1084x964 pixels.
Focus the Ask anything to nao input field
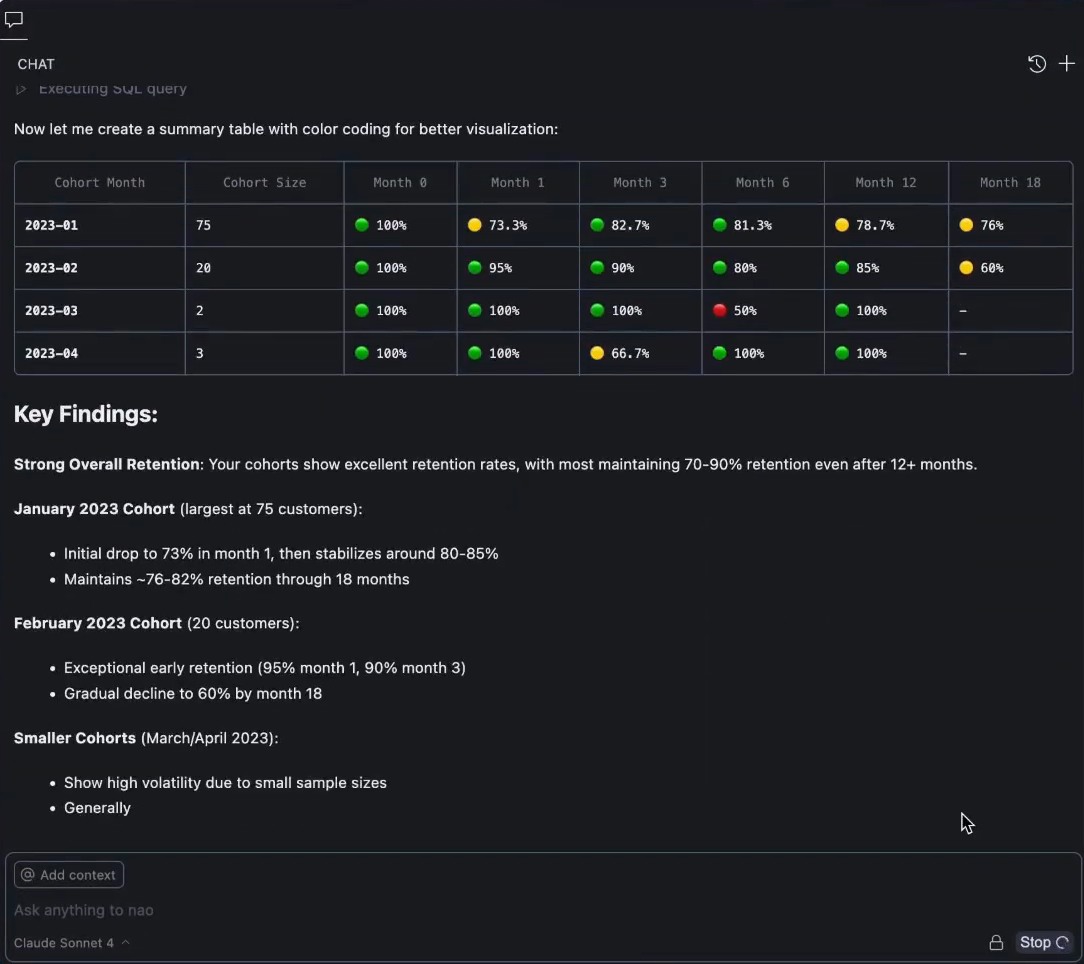pos(400,910)
